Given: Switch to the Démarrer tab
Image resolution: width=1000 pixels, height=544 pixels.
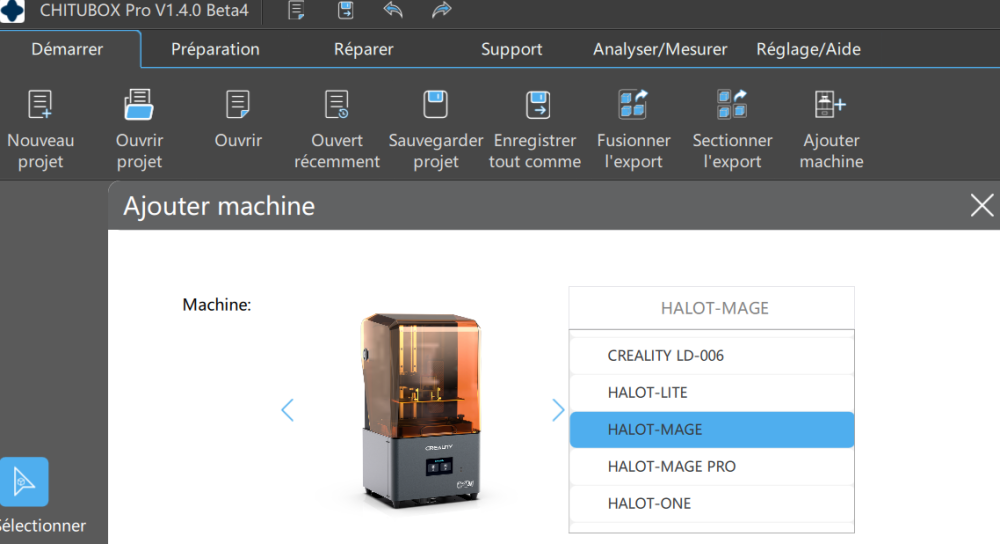Looking at the screenshot, I should click(x=67, y=49).
